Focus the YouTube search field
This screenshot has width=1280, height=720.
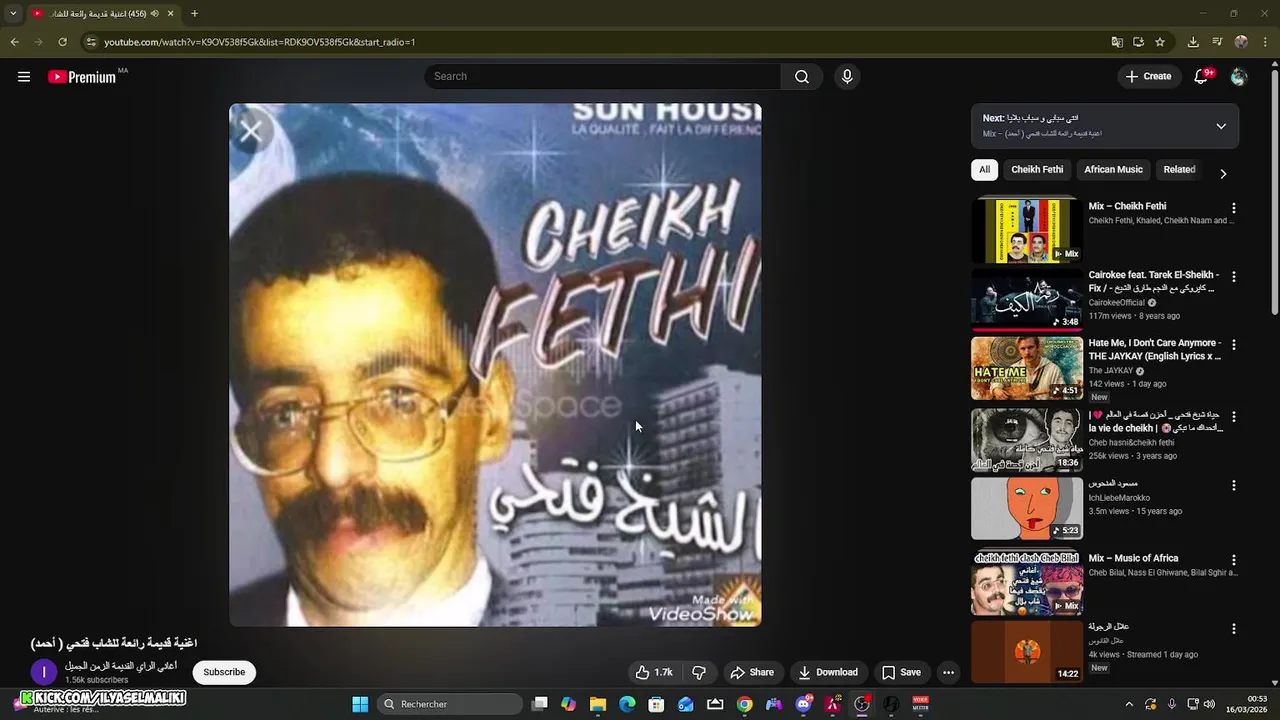tap(603, 77)
